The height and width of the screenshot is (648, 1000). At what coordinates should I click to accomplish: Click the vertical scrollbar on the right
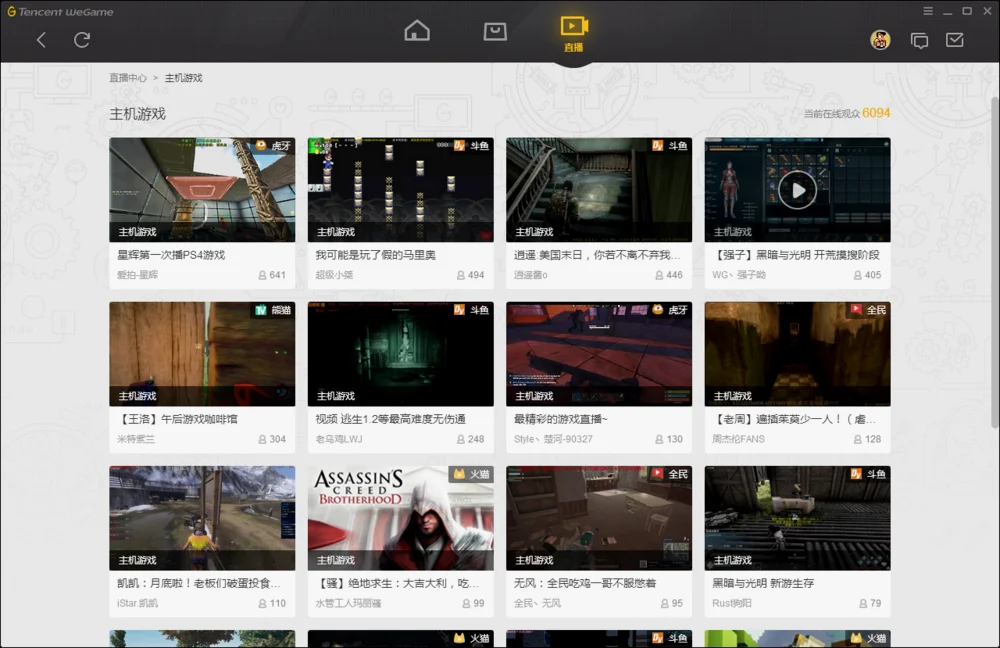click(x=995, y=262)
